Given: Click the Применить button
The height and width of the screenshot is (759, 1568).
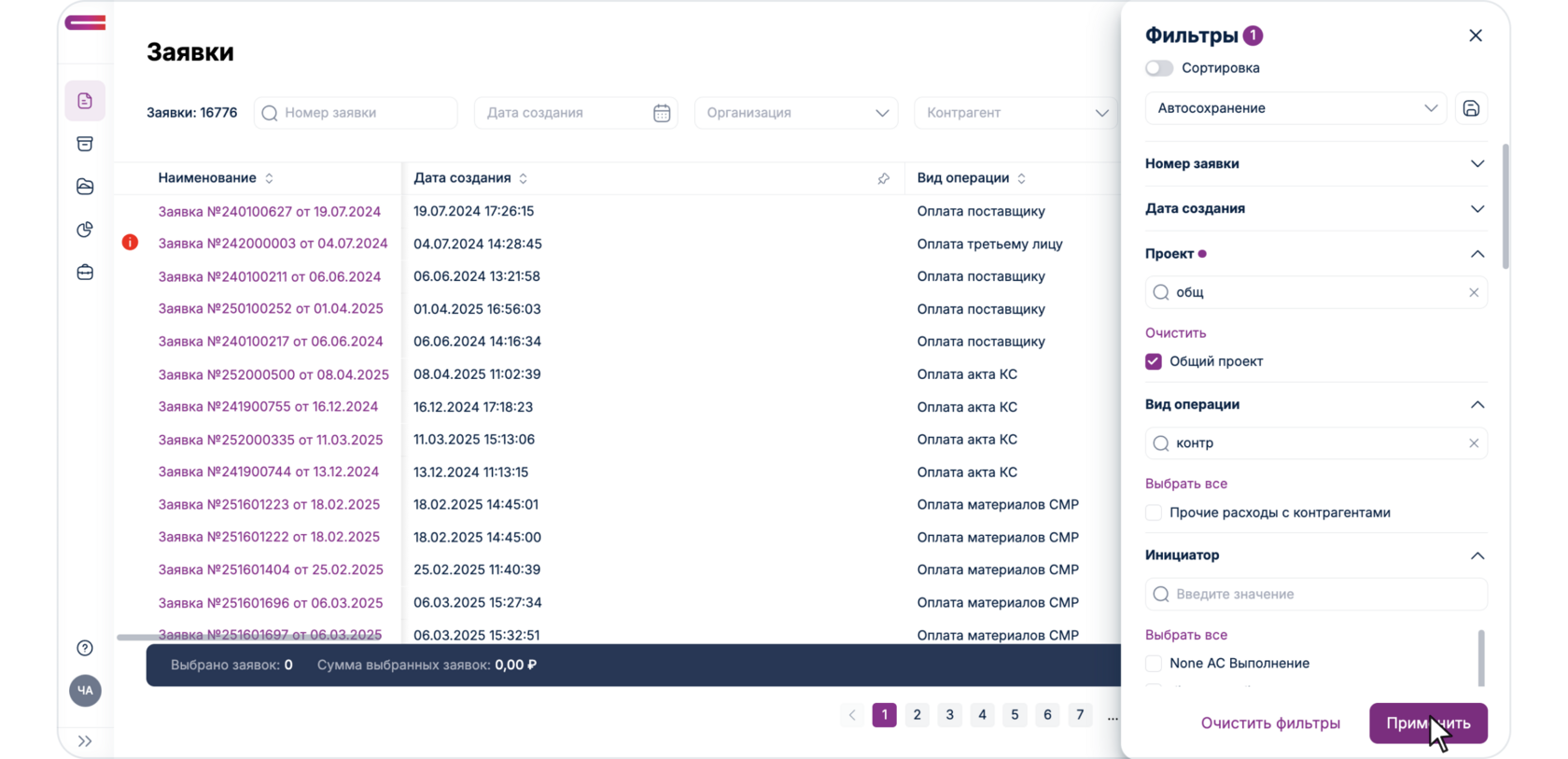Looking at the screenshot, I should (1428, 724).
